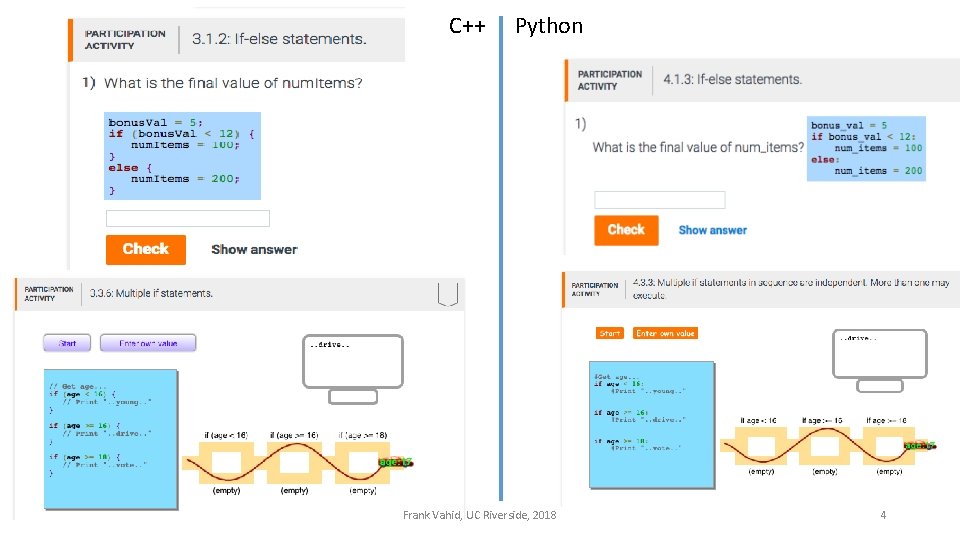The image size is (960, 540).
Task: Click the C++ age code panel in activity 3.3.6
Action: [x=111, y=439]
